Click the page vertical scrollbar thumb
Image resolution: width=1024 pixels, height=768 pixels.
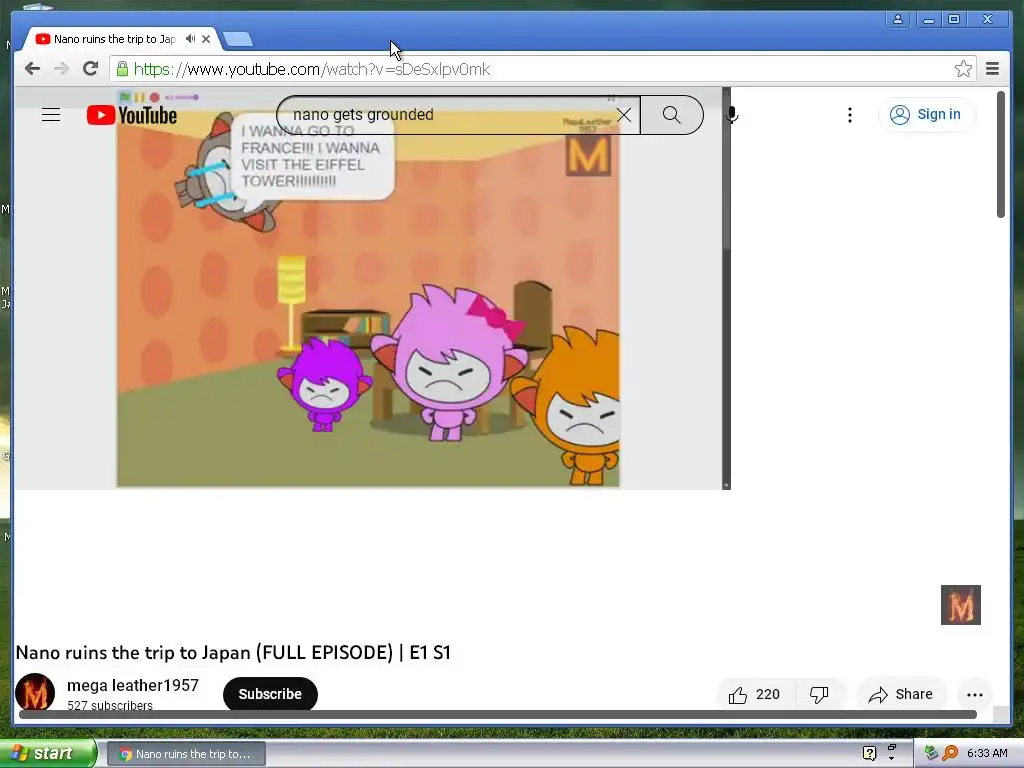point(1000,154)
